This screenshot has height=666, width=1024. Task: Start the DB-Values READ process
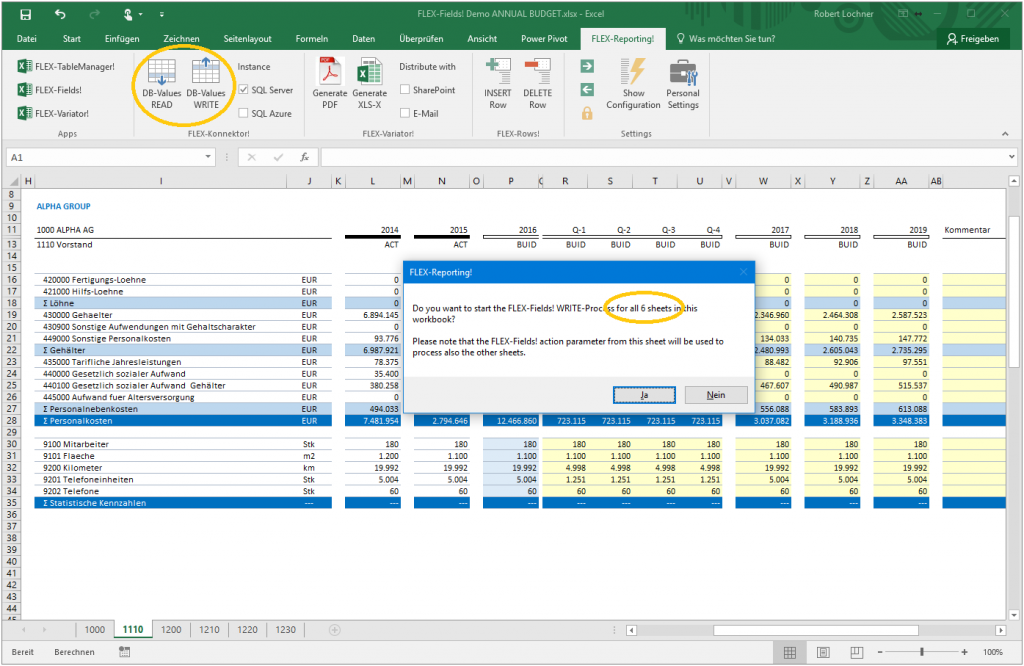click(x=161, y=87)
